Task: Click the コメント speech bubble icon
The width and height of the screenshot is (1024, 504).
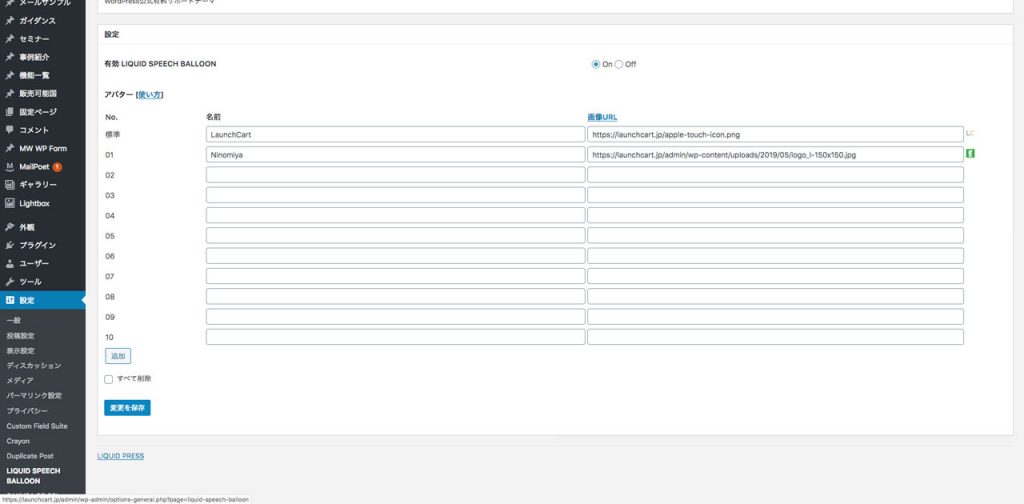Action: tap(9, 130)
